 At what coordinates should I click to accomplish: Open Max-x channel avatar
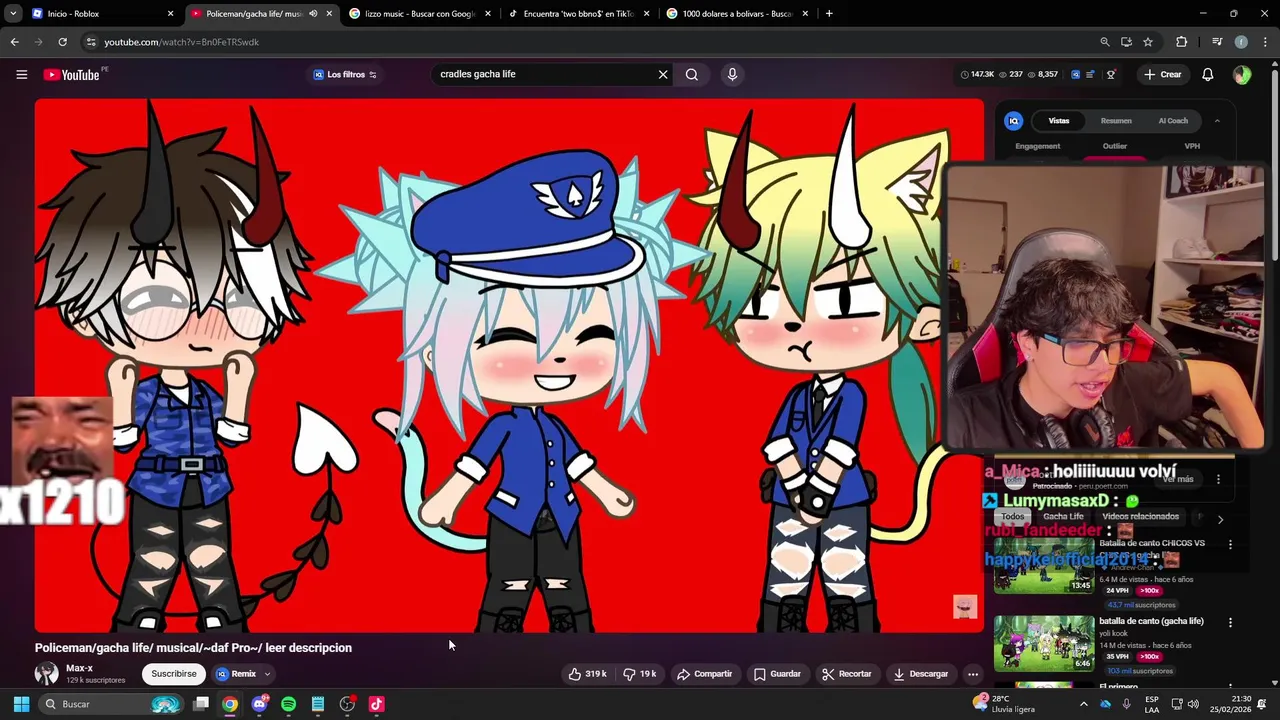[x=46, y=674]
